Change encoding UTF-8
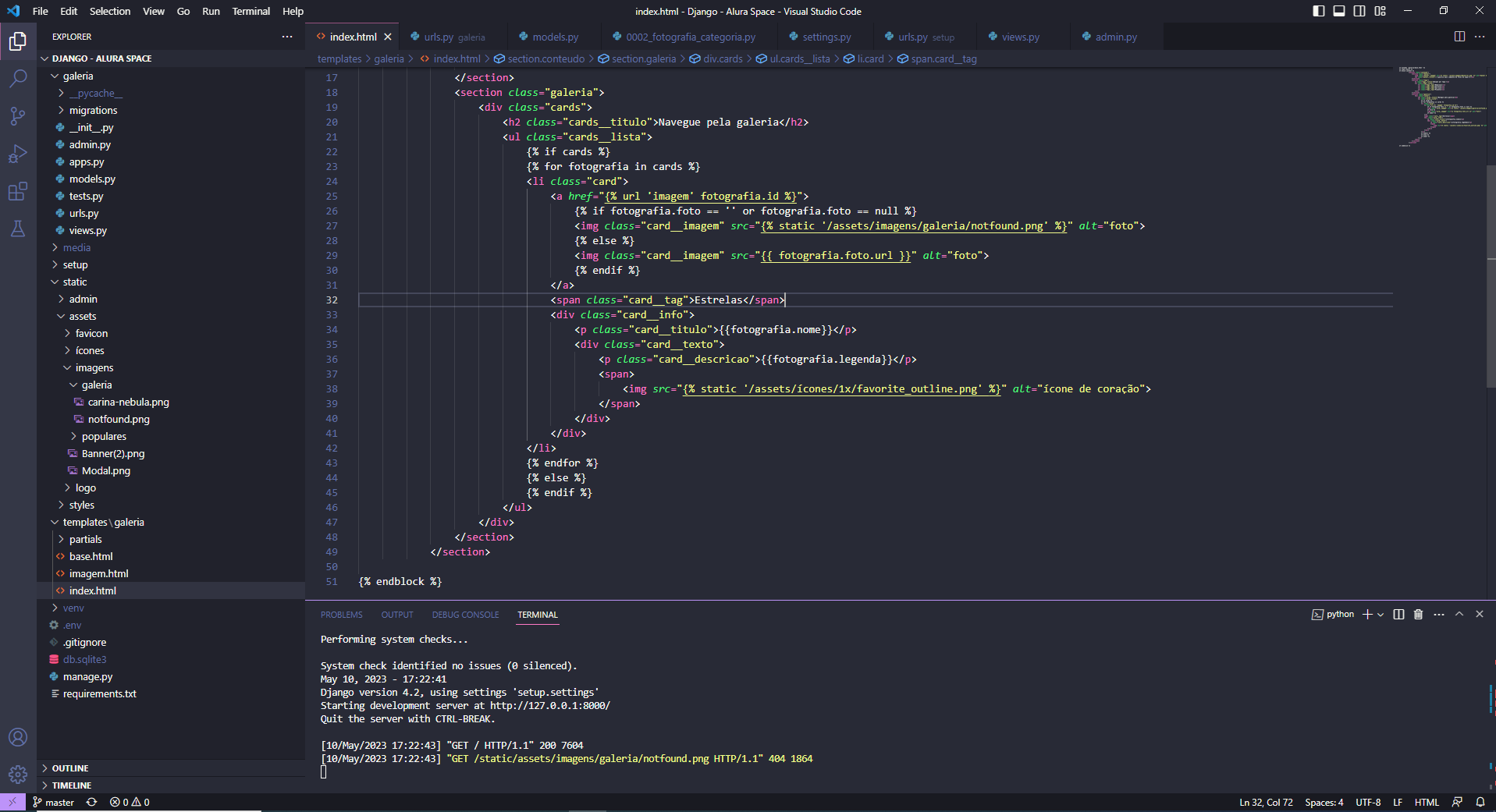The height and width of the screenshot is (812, 1496). pyautogui.click(x=1368, y=802)
